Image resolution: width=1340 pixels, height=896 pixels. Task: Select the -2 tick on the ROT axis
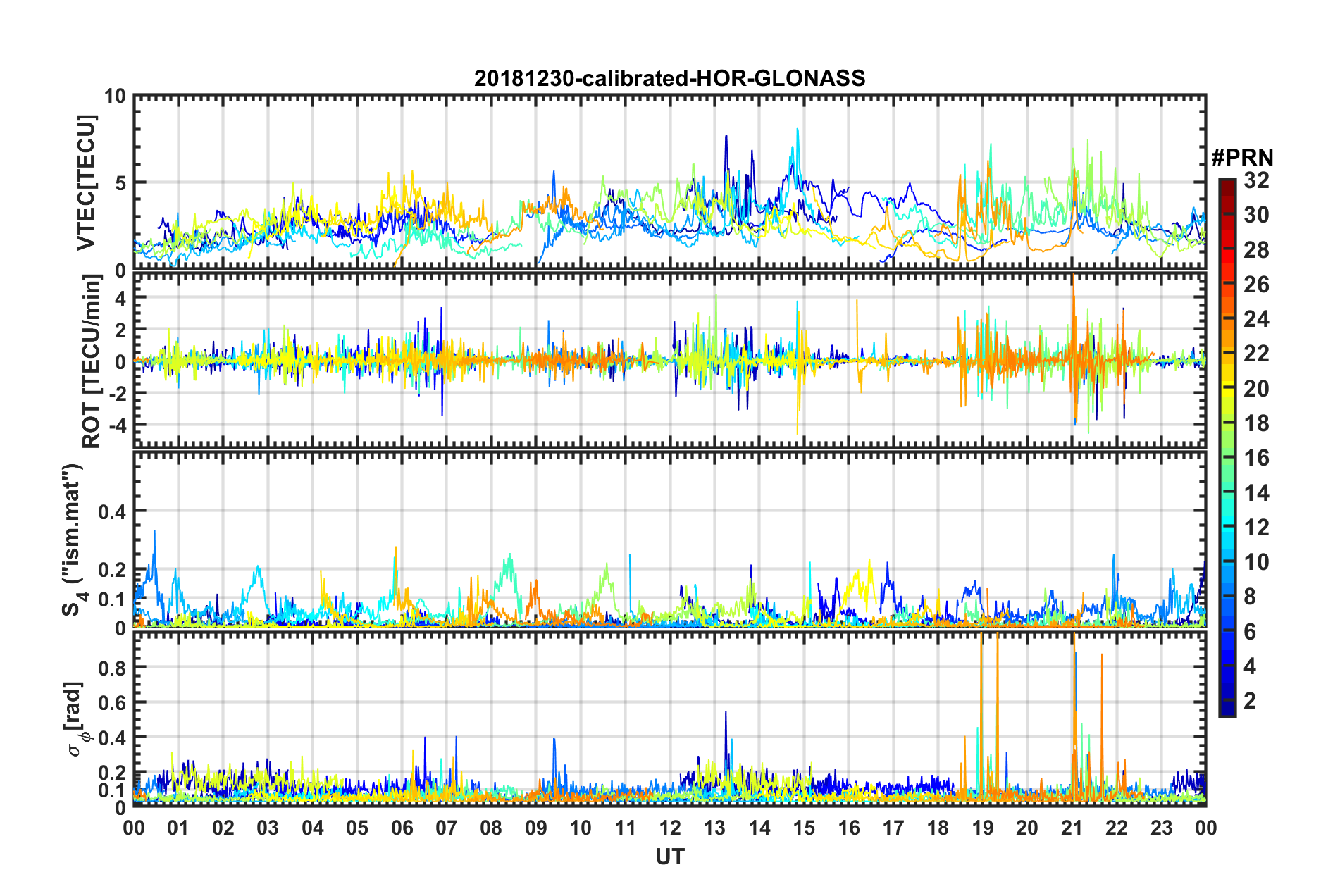(116, 394)
